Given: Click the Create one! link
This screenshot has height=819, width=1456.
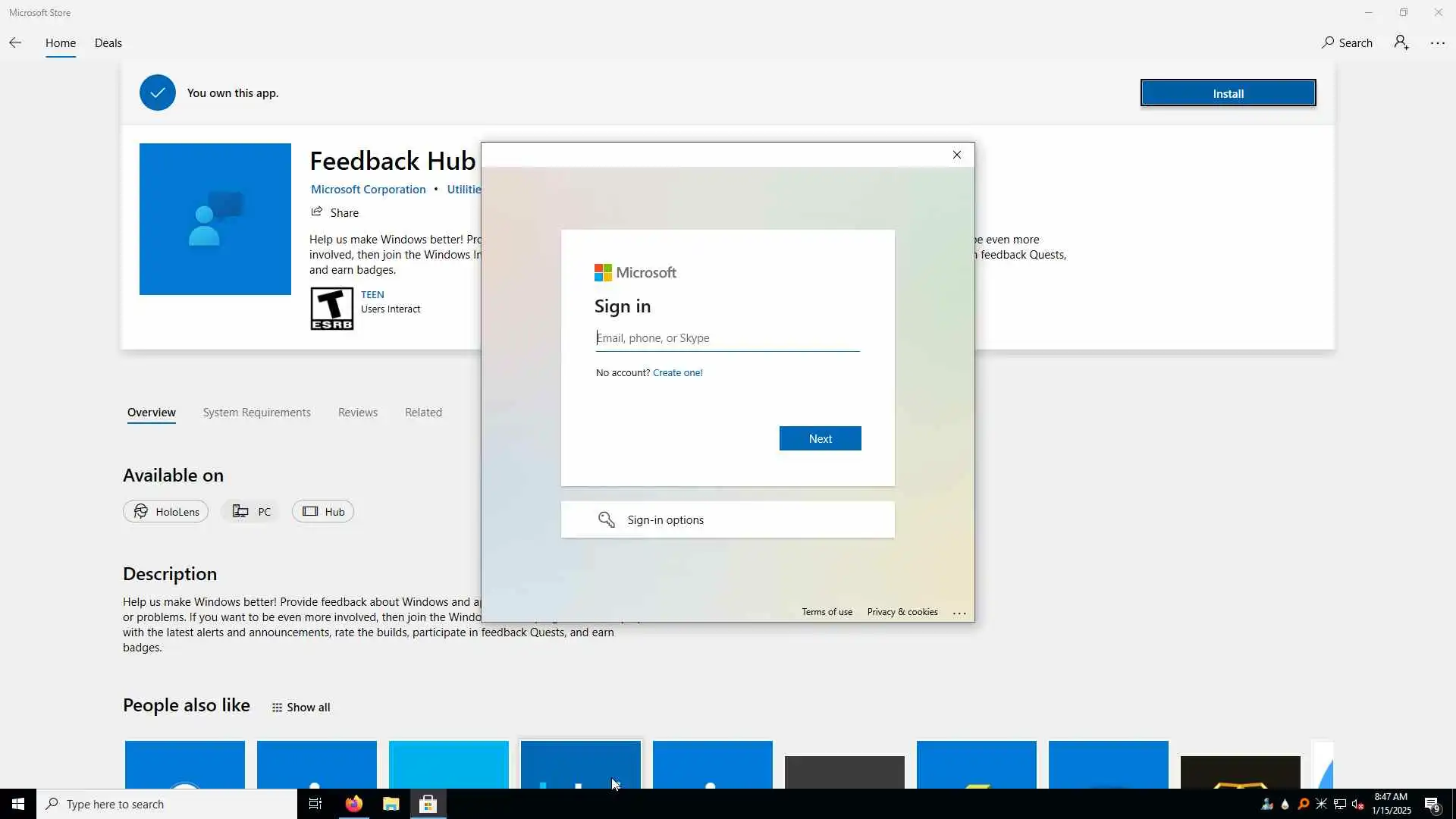Looking at the screenshot, I should click(677, 372).
